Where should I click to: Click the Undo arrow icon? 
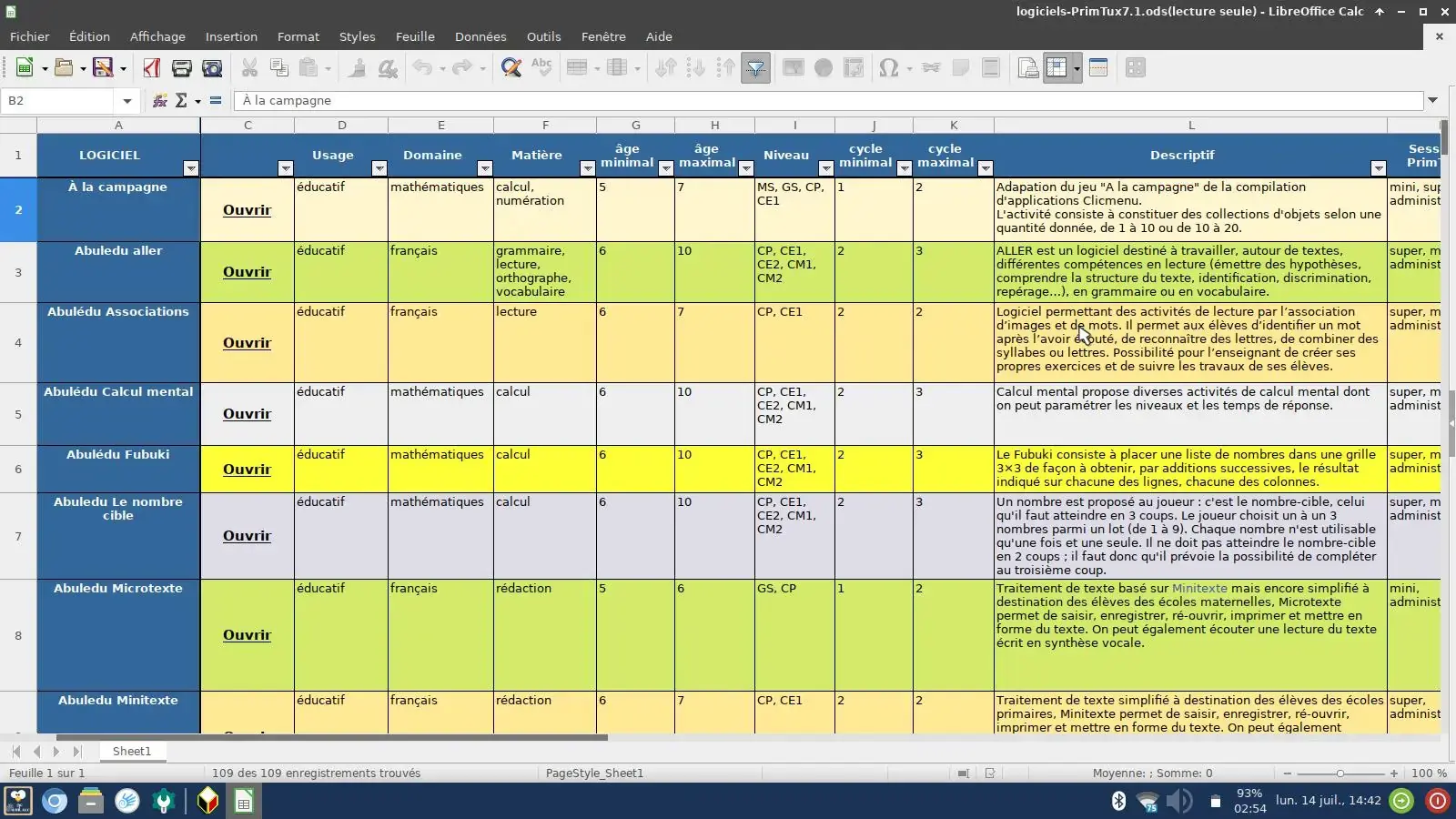coord(422,68)
